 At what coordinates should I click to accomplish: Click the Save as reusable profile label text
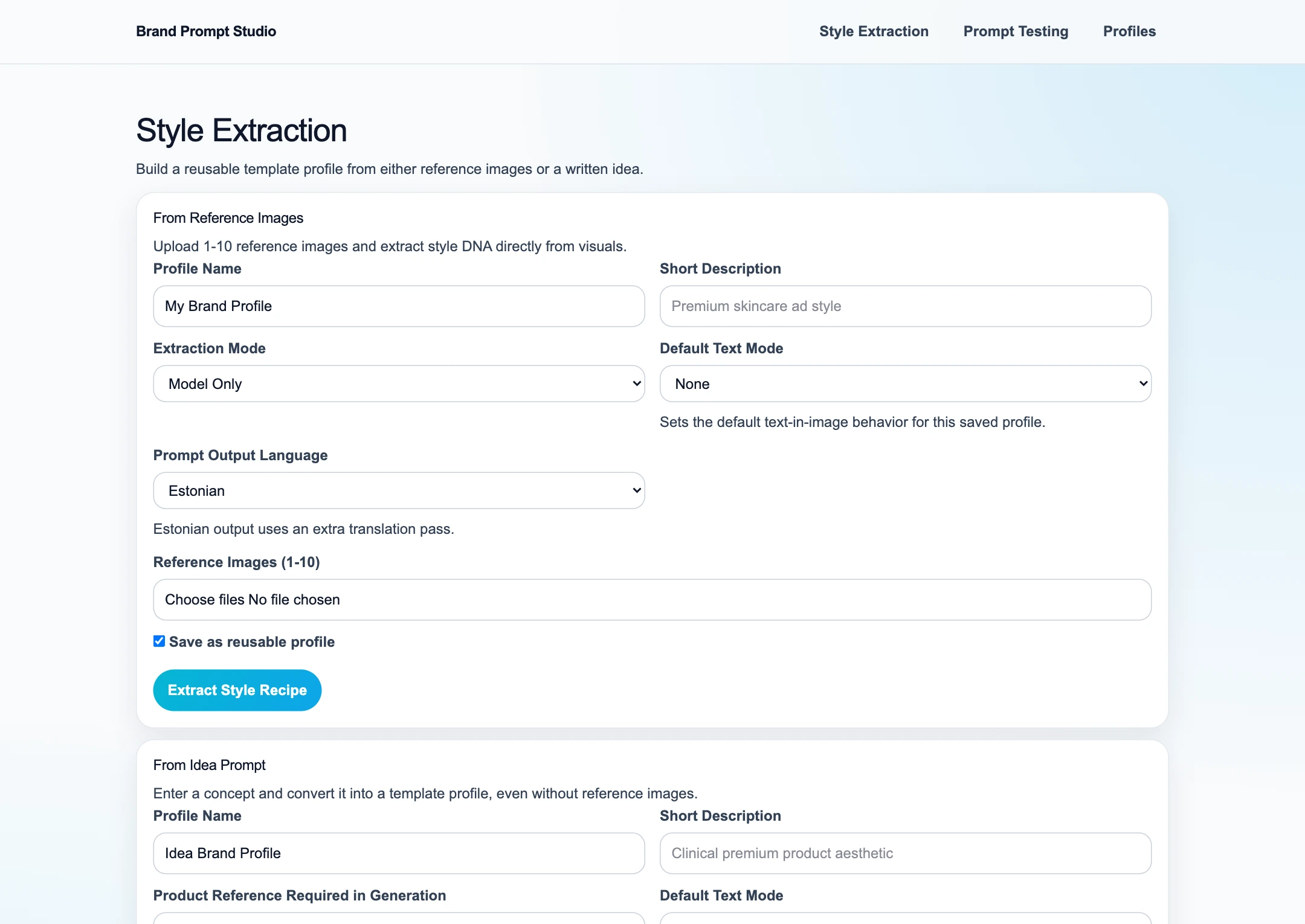click(x=252, y=642)
